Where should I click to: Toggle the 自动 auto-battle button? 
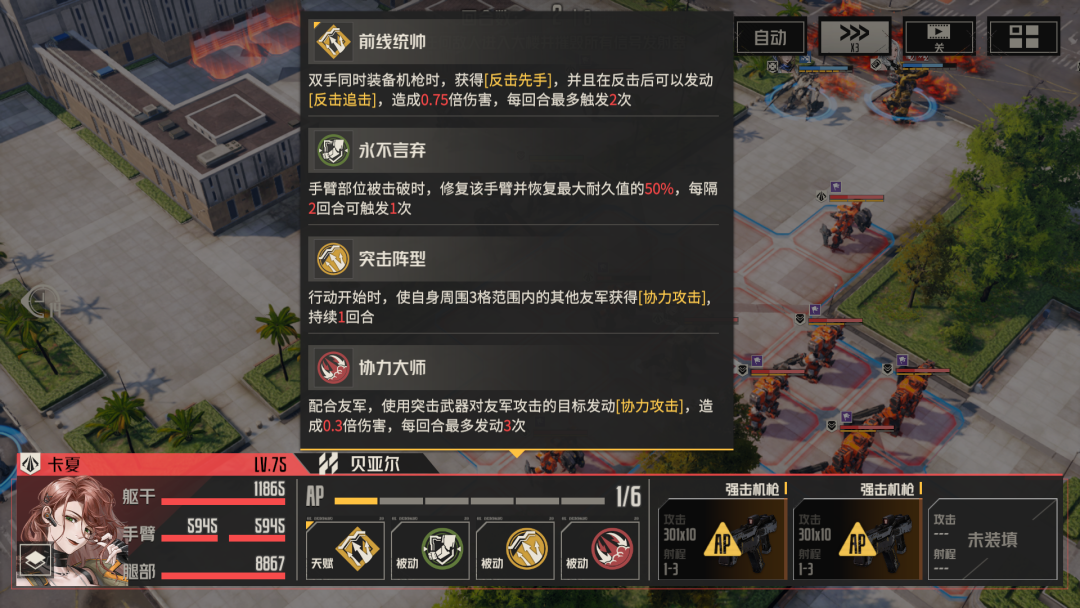point(771,36)
